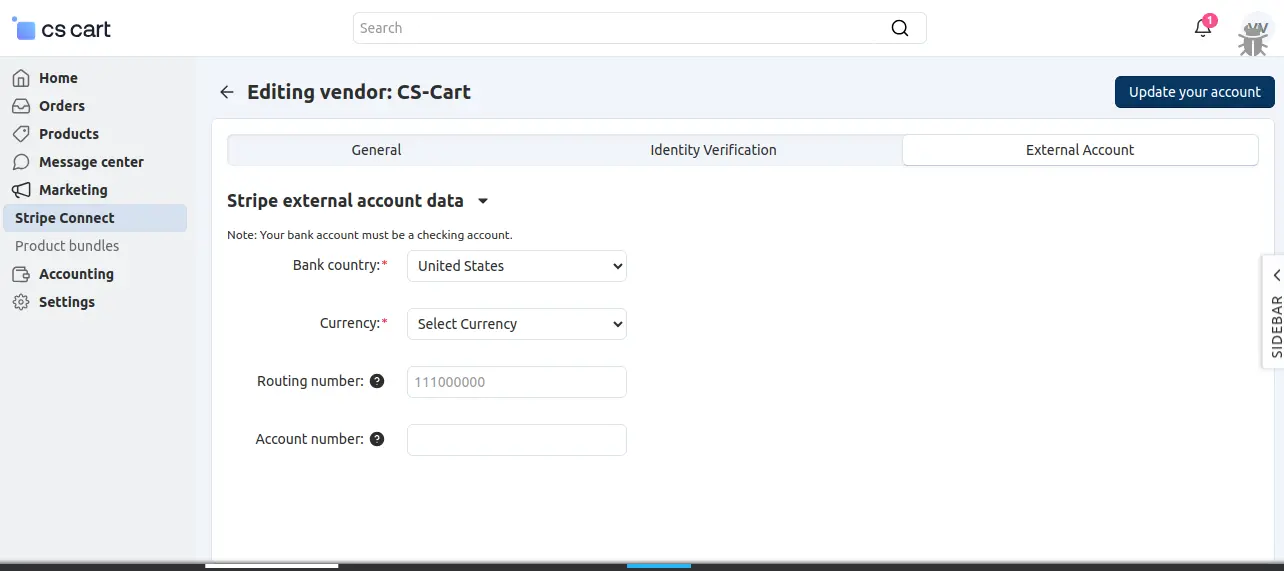Focus the Routing number field

[517, 382]
